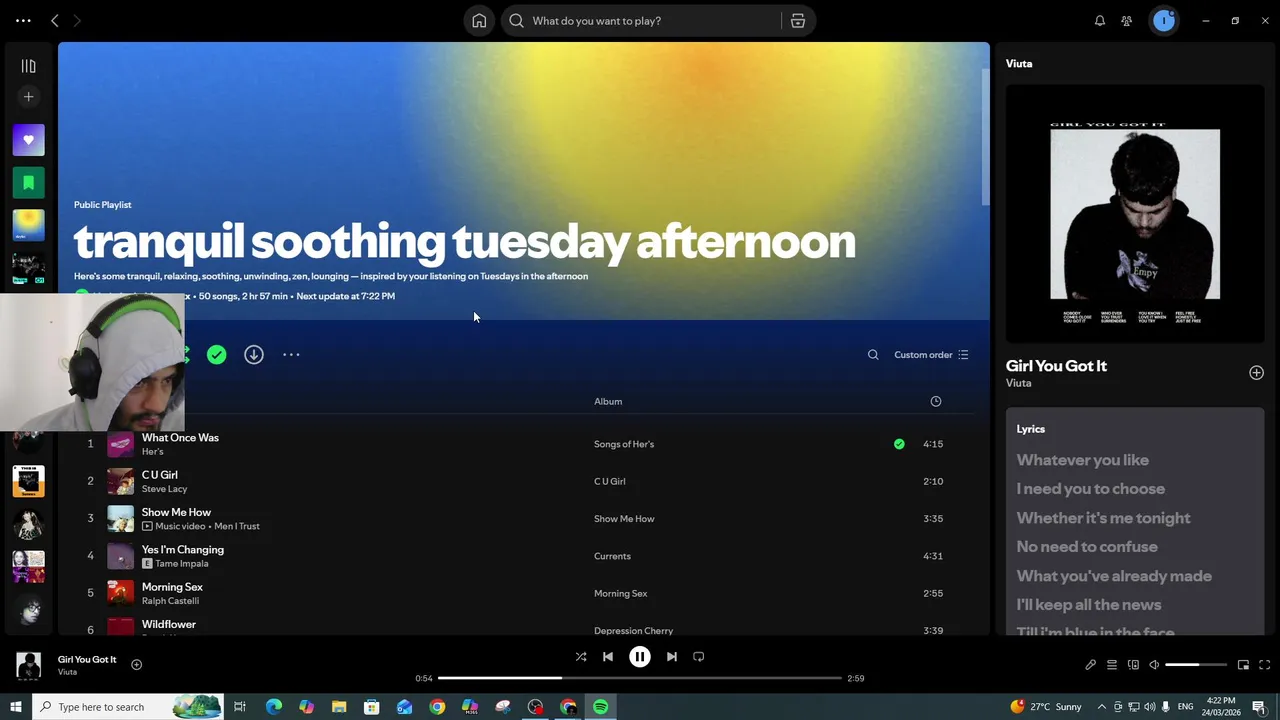Screen dimensions: 1280x720
Task: Click the C U Girl album art thumbnail
Action: (120, 481)
